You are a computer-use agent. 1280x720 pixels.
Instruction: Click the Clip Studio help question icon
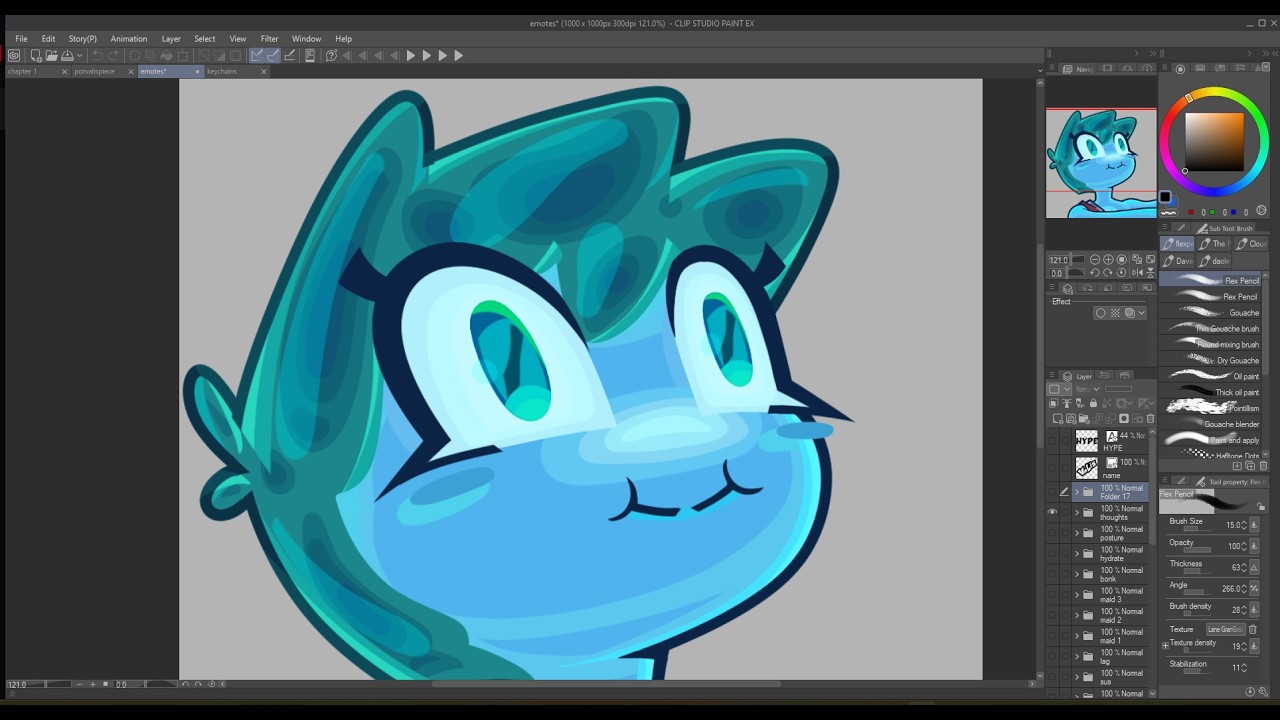(331, 56)
